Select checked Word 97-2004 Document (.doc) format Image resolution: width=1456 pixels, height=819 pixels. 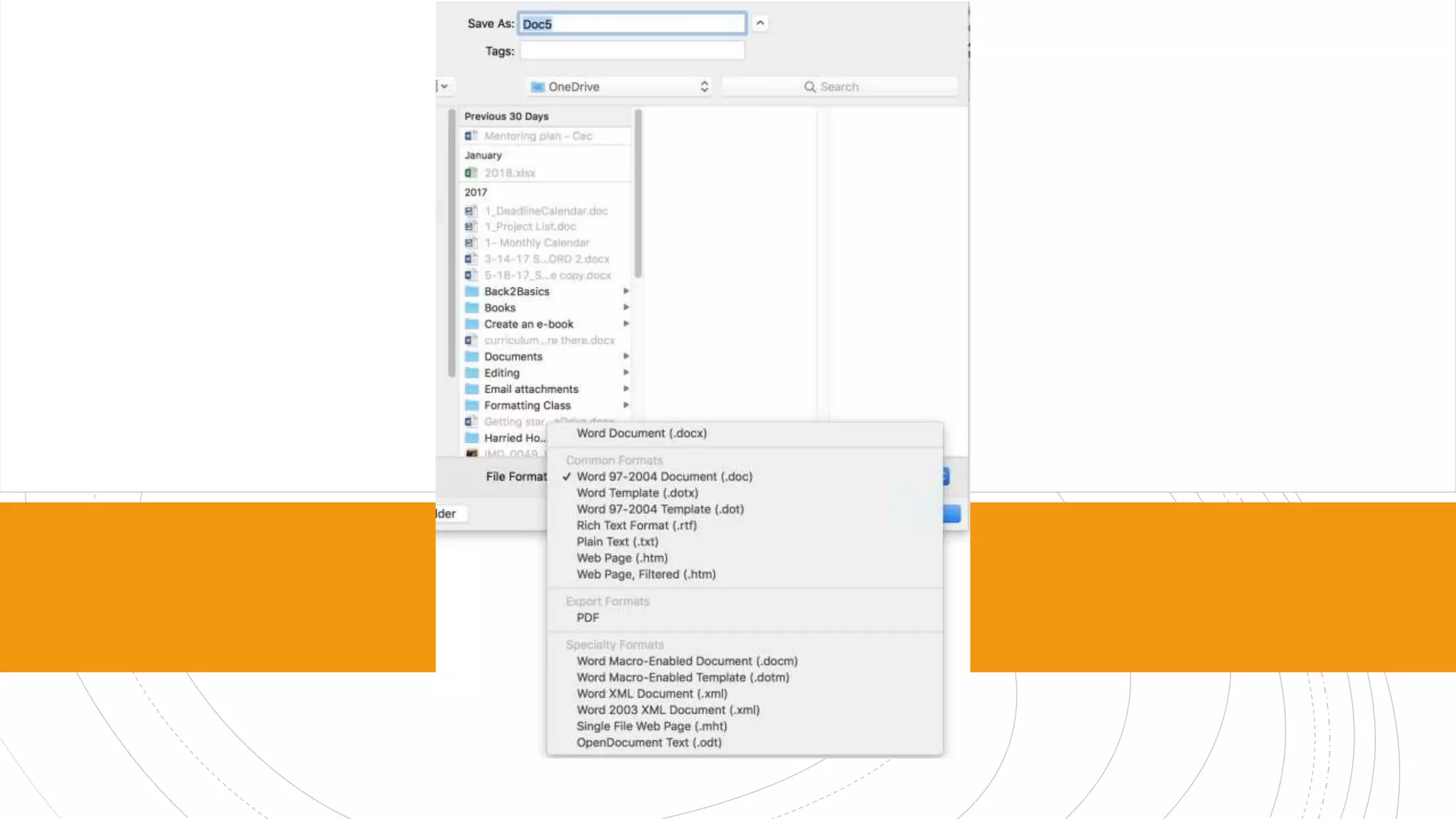coord(664,476)
